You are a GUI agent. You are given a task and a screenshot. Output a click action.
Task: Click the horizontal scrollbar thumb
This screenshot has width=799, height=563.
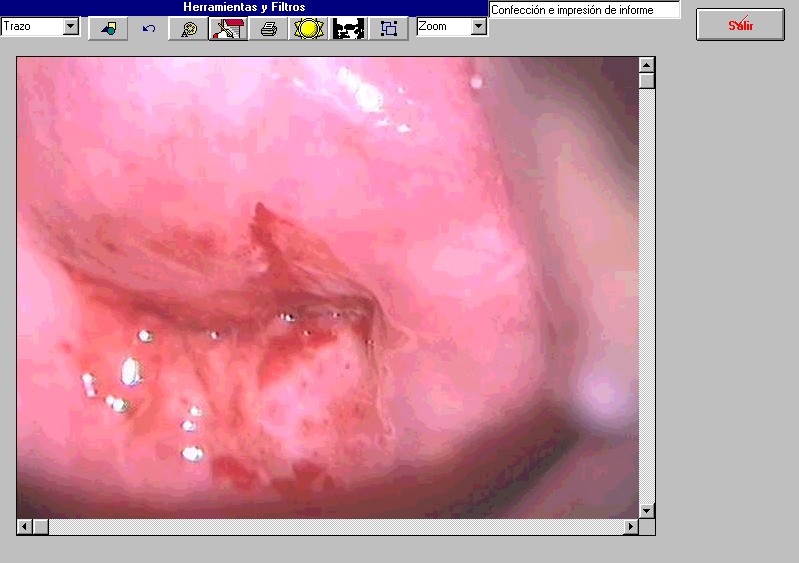tap(41, 526)
